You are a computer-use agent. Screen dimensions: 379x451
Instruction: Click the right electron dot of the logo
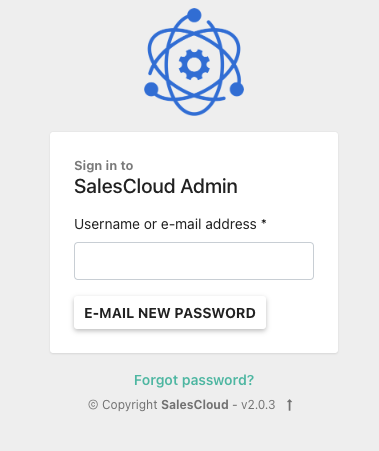(x=237, y=89)
